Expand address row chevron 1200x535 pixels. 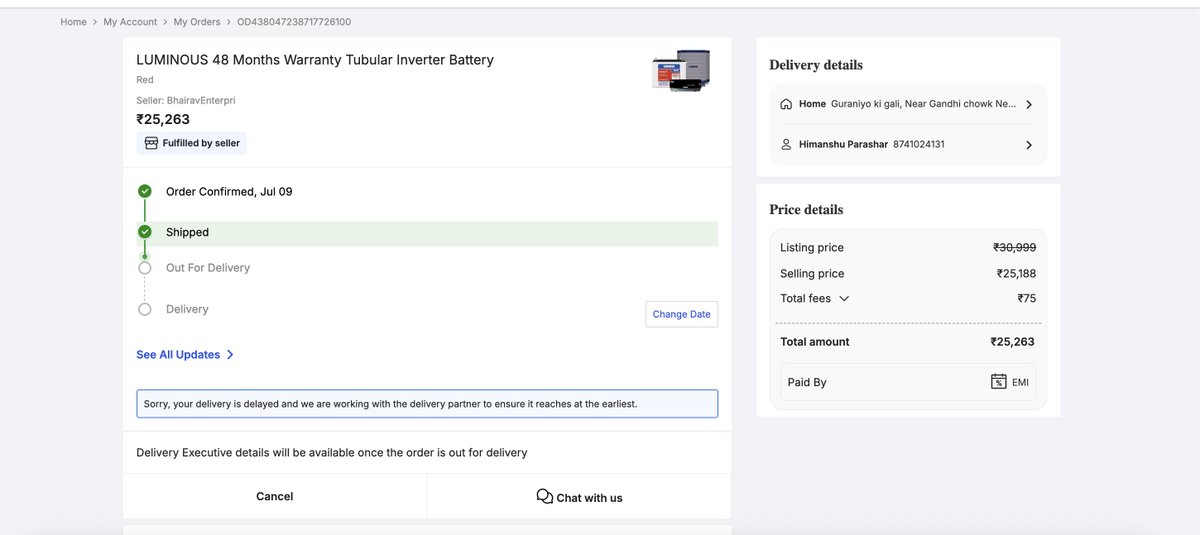[1029, 104]
